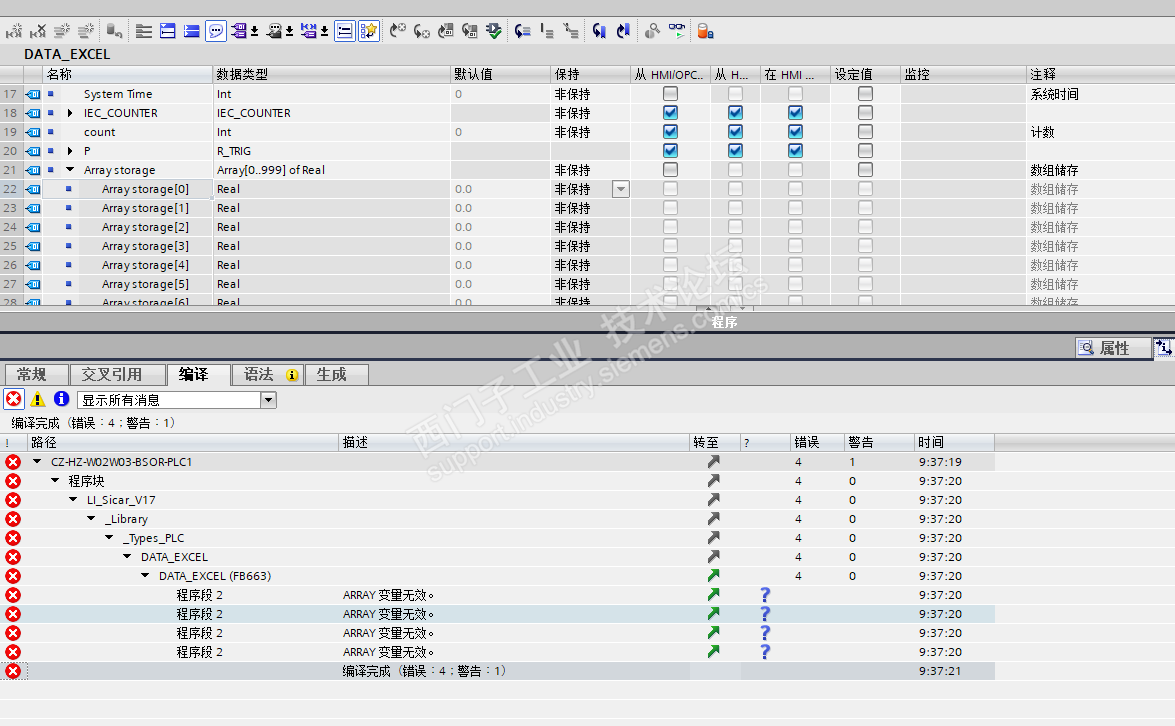Uncheck visible-in-HMI box for IEC_COUNTER
The width and height of the screenshot is (1175, 726).
click(x=795, y=112)
